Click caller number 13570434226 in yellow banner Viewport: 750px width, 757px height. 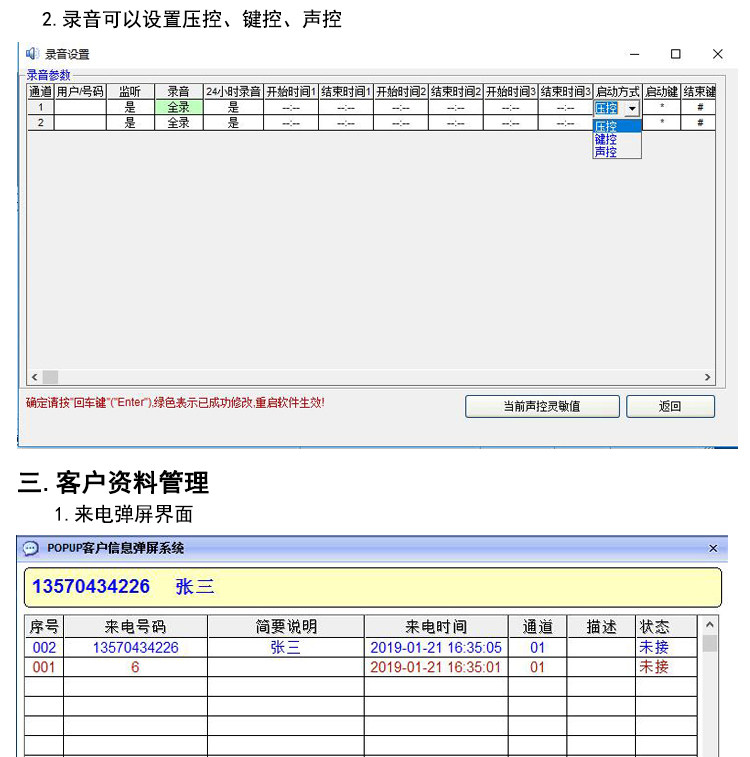point(91,586)
